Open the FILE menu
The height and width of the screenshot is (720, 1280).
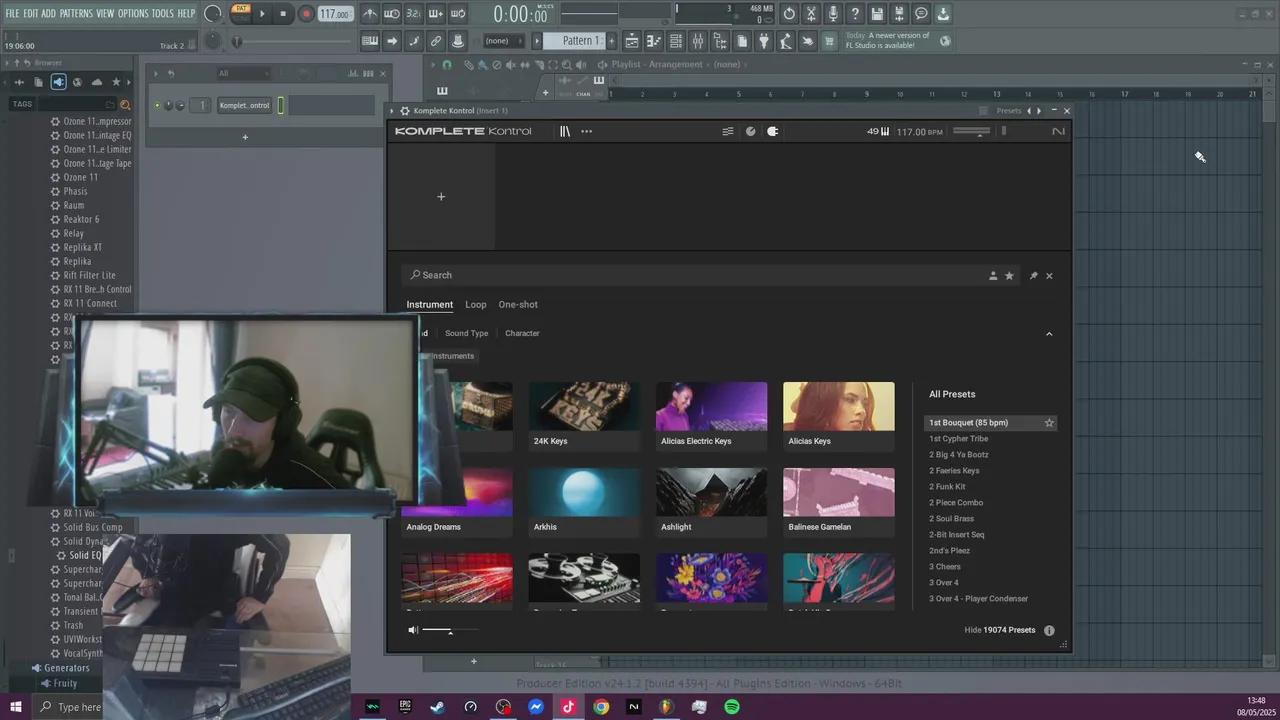(12, 13)
